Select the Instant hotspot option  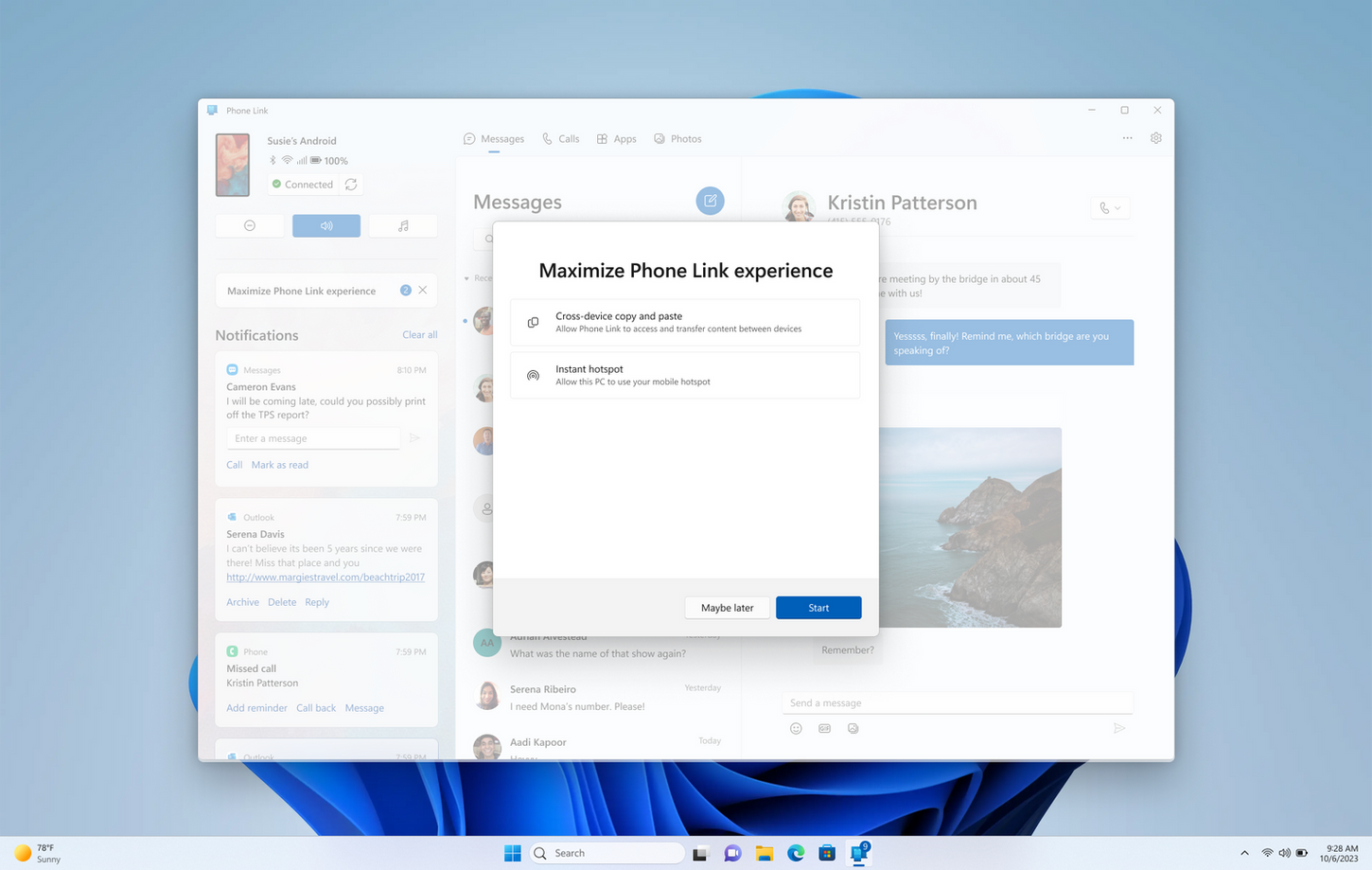click(685, 375)
